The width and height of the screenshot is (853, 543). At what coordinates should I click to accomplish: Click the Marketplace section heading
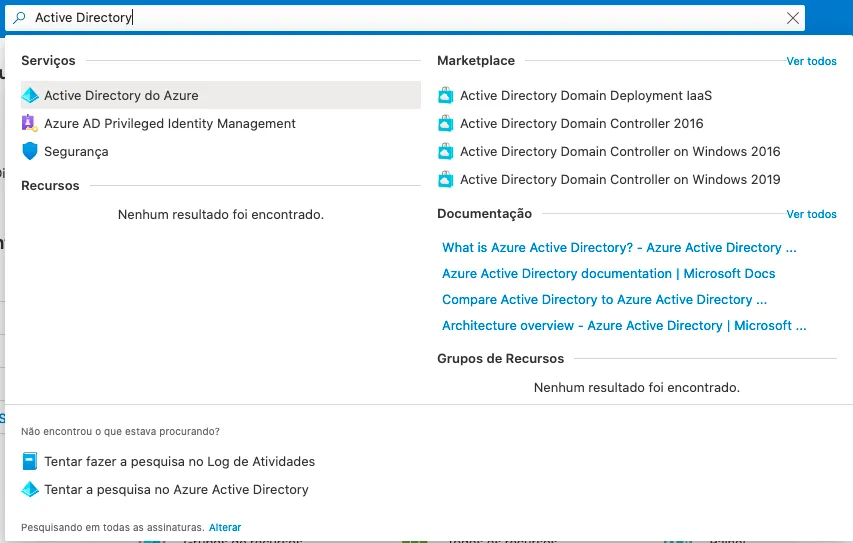point(476,60)
